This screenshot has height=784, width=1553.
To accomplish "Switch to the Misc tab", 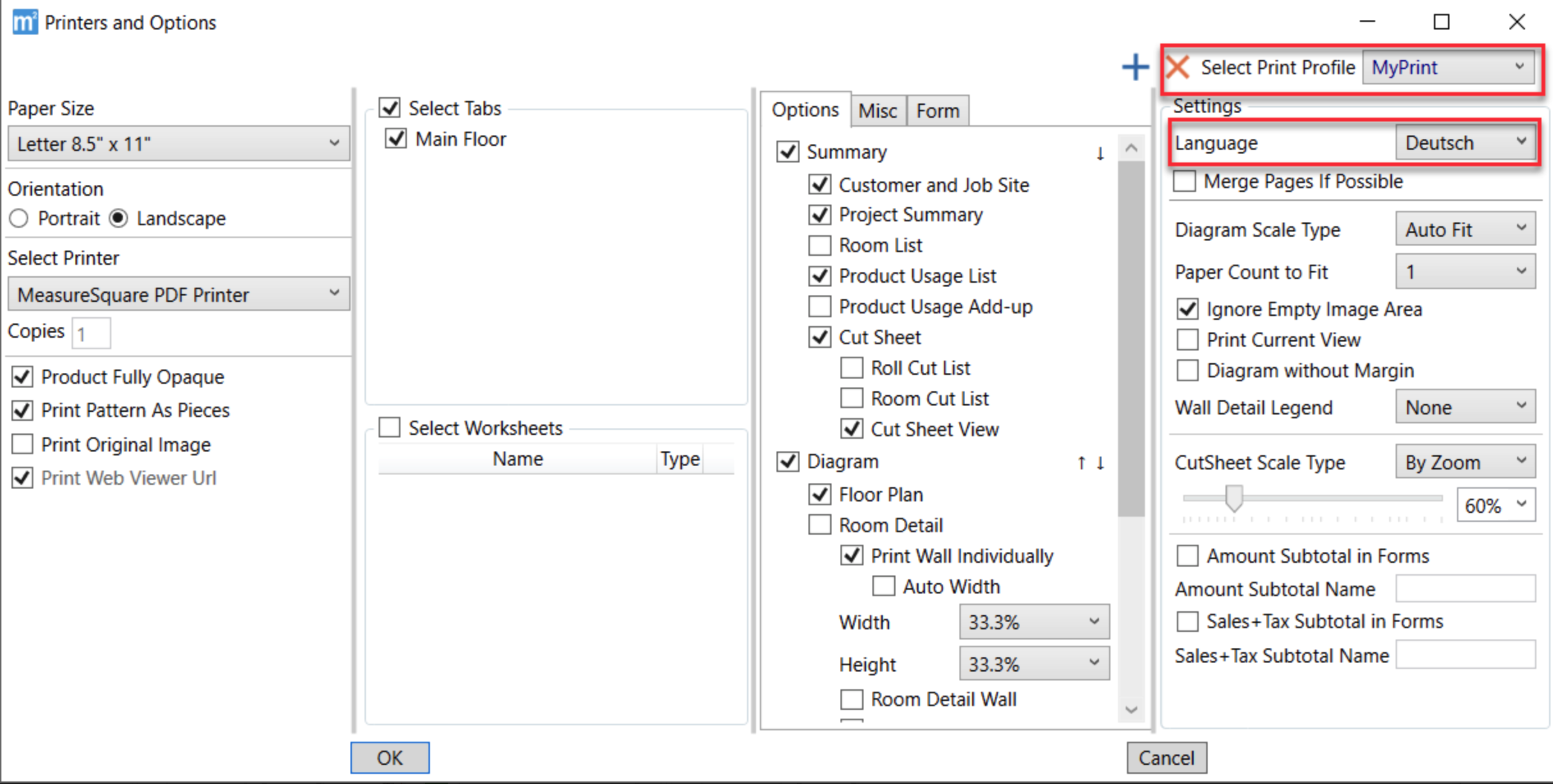I will [878, 111].
